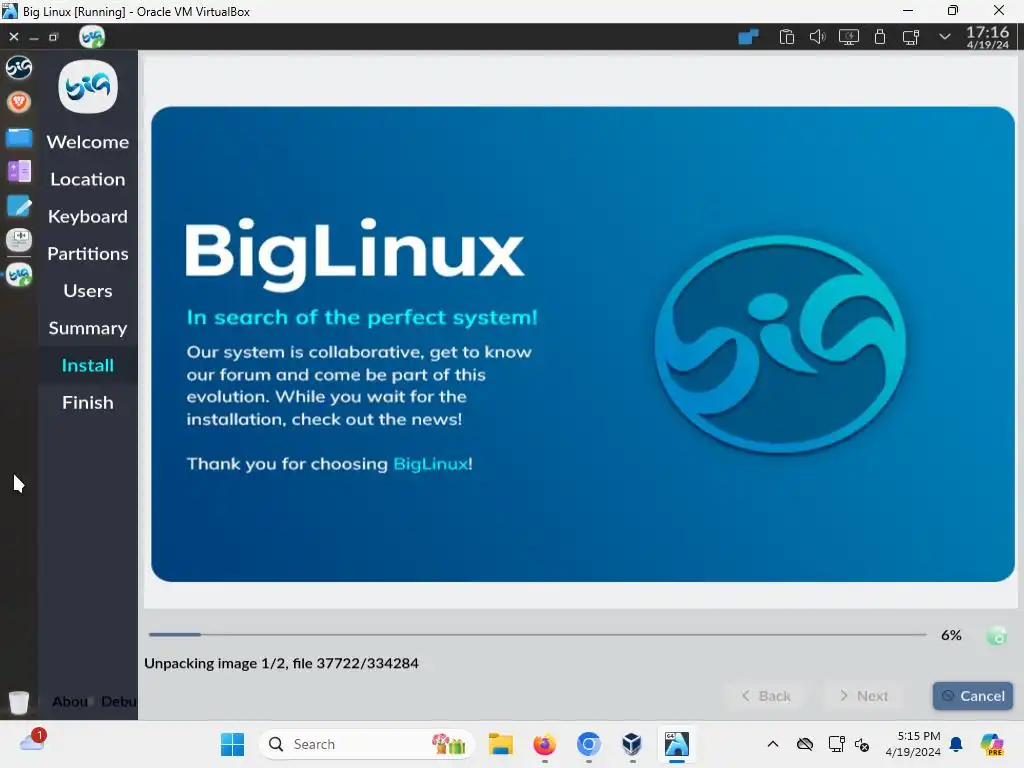Open the guest volume speaker tray icon
1024x768 pixels.
pos(817,37)
